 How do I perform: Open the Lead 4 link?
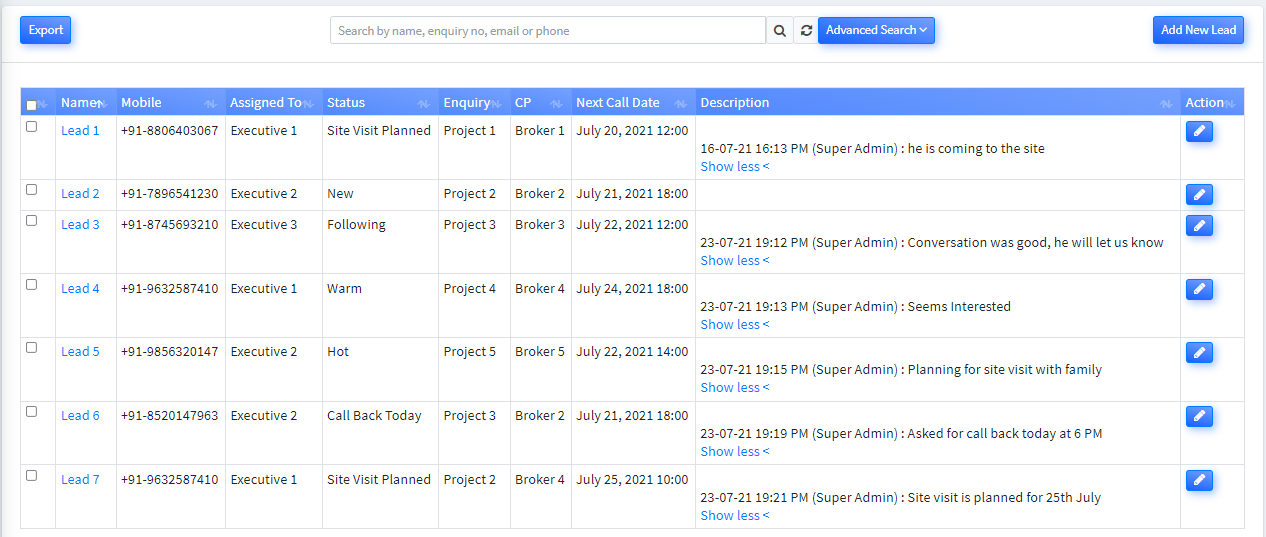click(80, 289)
